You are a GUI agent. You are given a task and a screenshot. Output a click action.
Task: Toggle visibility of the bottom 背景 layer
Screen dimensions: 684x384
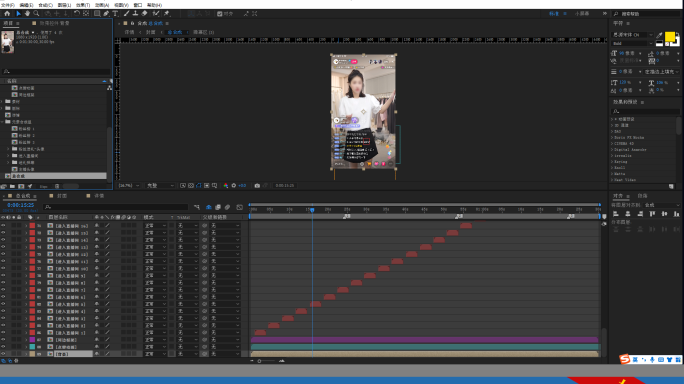[3, 354]
